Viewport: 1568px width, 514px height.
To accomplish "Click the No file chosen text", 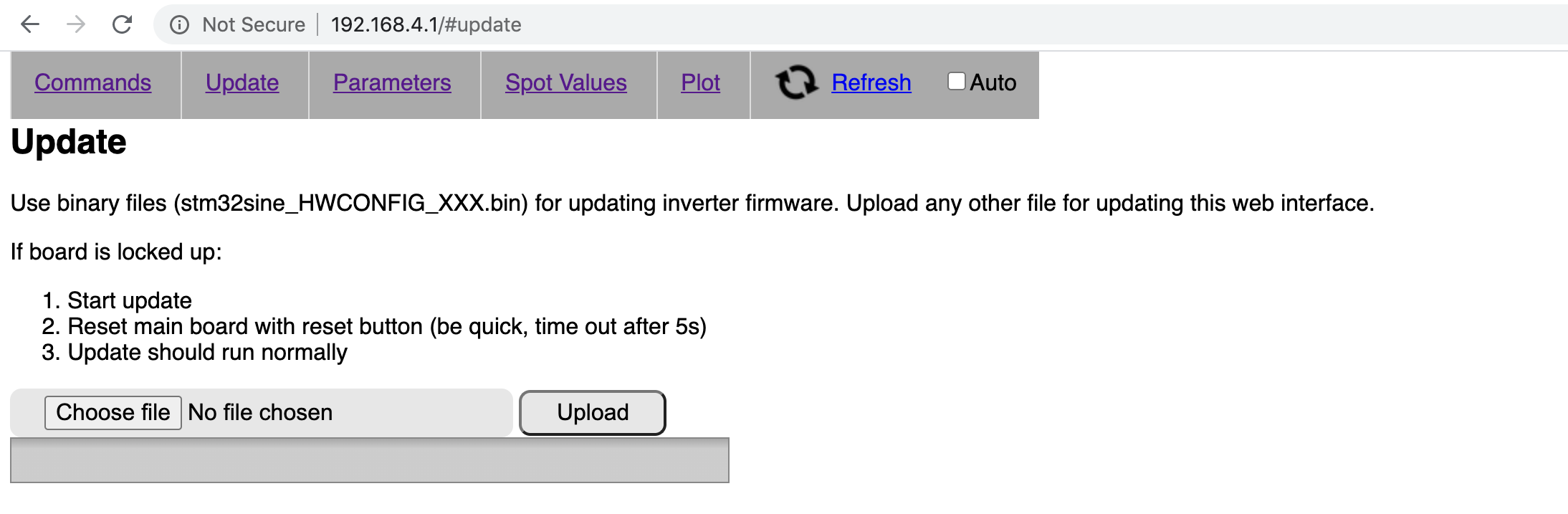I will point(260,413).
